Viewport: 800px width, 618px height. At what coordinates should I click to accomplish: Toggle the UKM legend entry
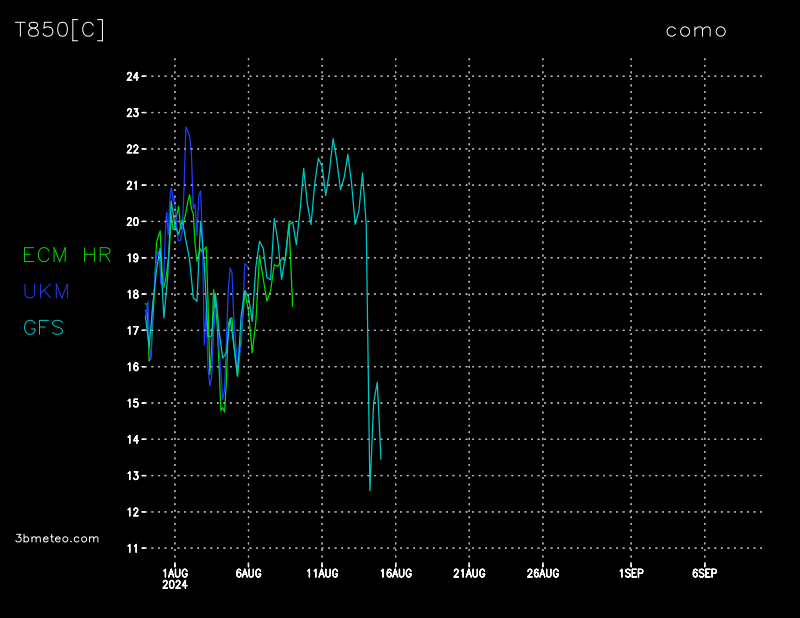[46, 291]
